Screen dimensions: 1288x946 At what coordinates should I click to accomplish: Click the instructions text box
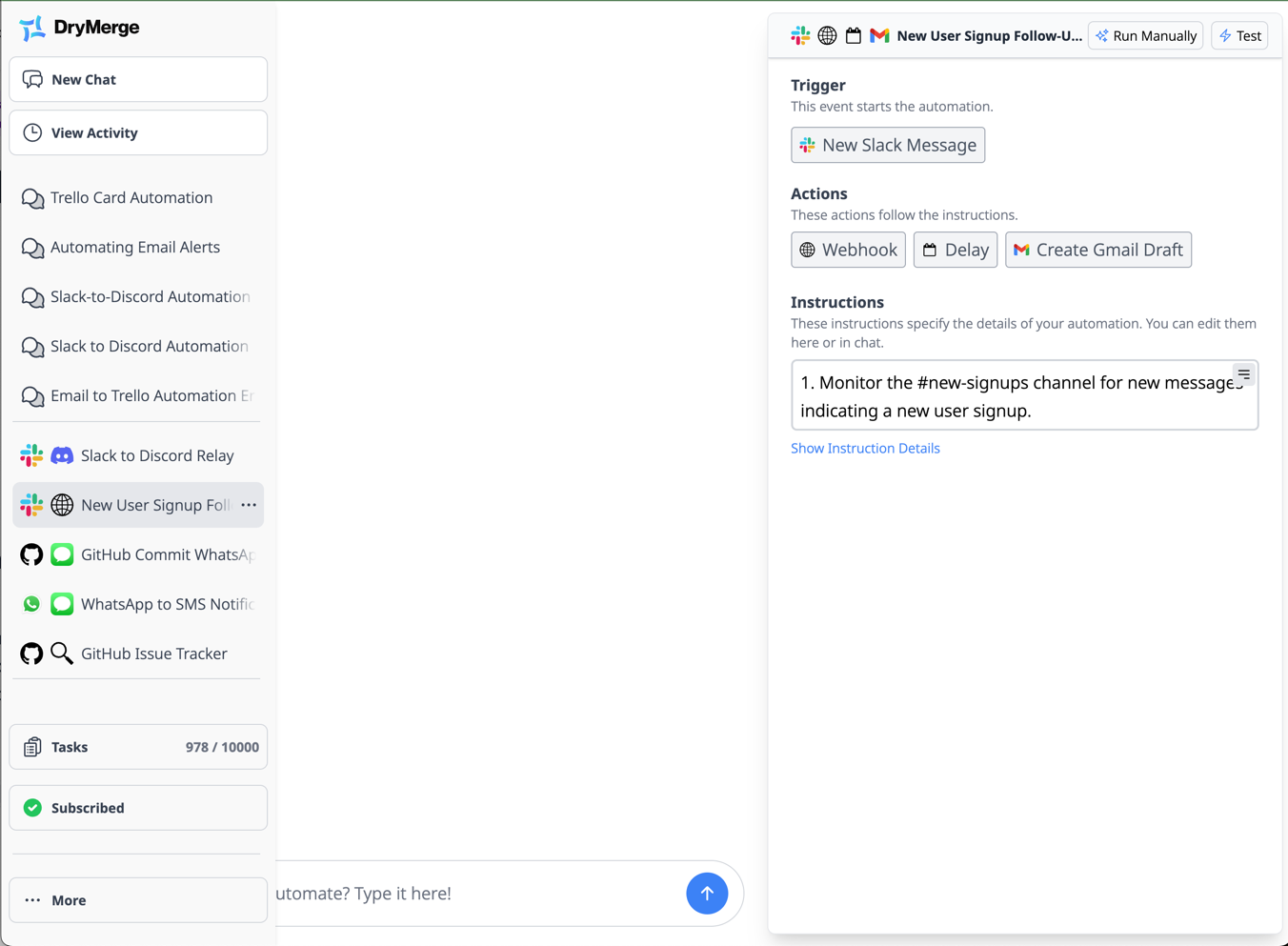tap(1024, 395)
